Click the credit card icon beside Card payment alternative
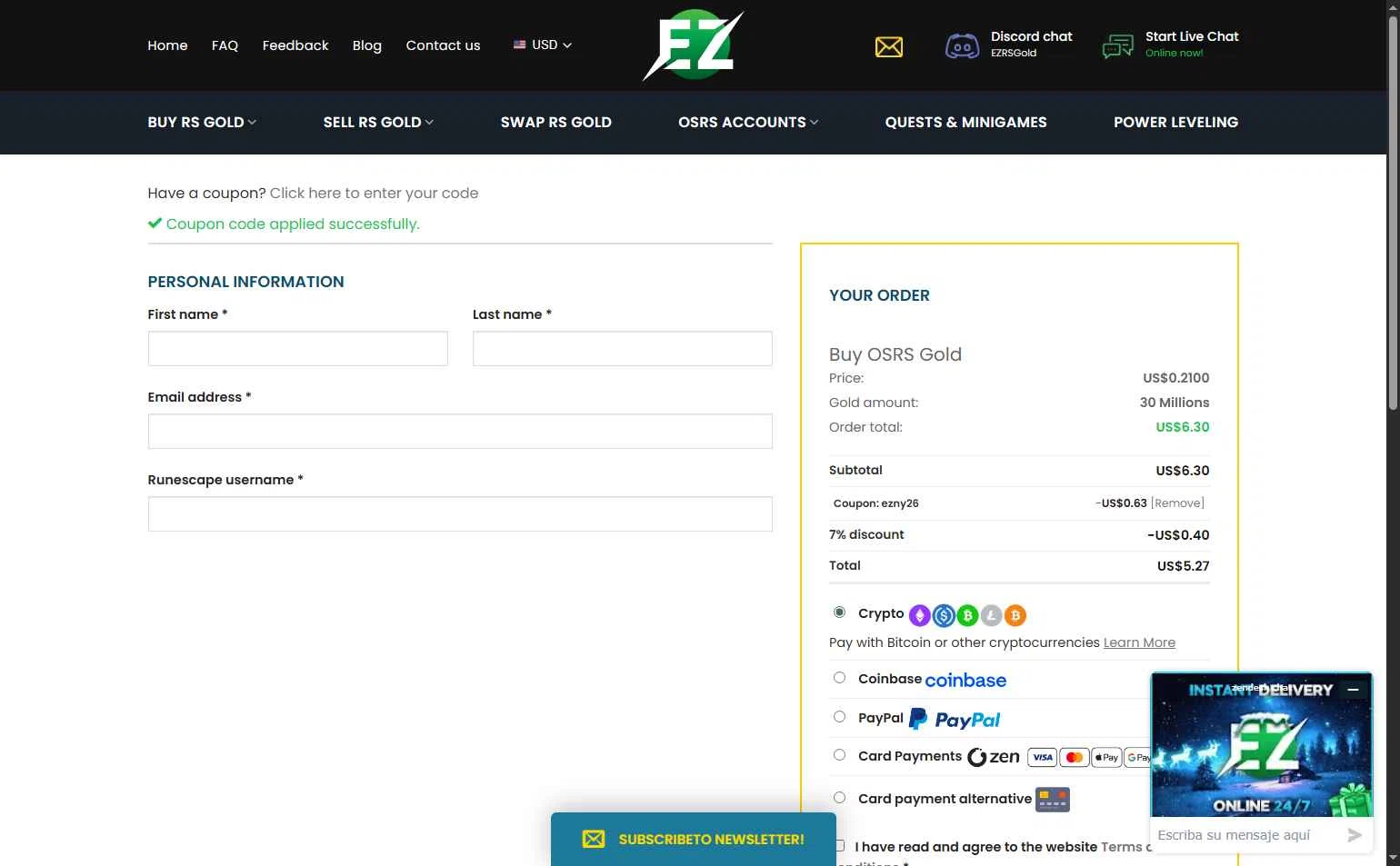This screenshot has width=1400, height=866. tap(1053, 800)
